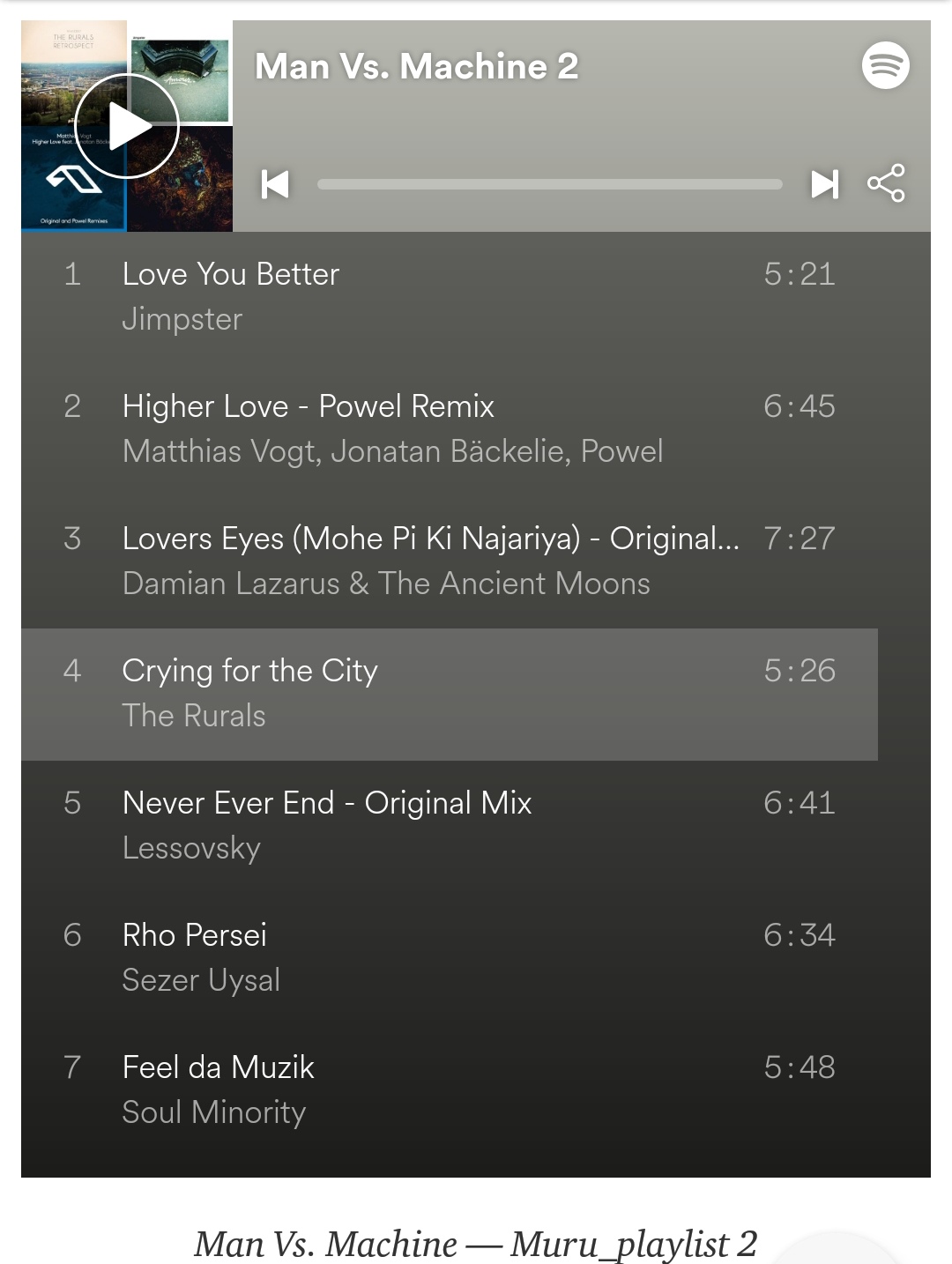The width and height of the screenshot is (952, 1264).
Task: Seek along the playback progress bar
Action: click(x=550, y=184)
